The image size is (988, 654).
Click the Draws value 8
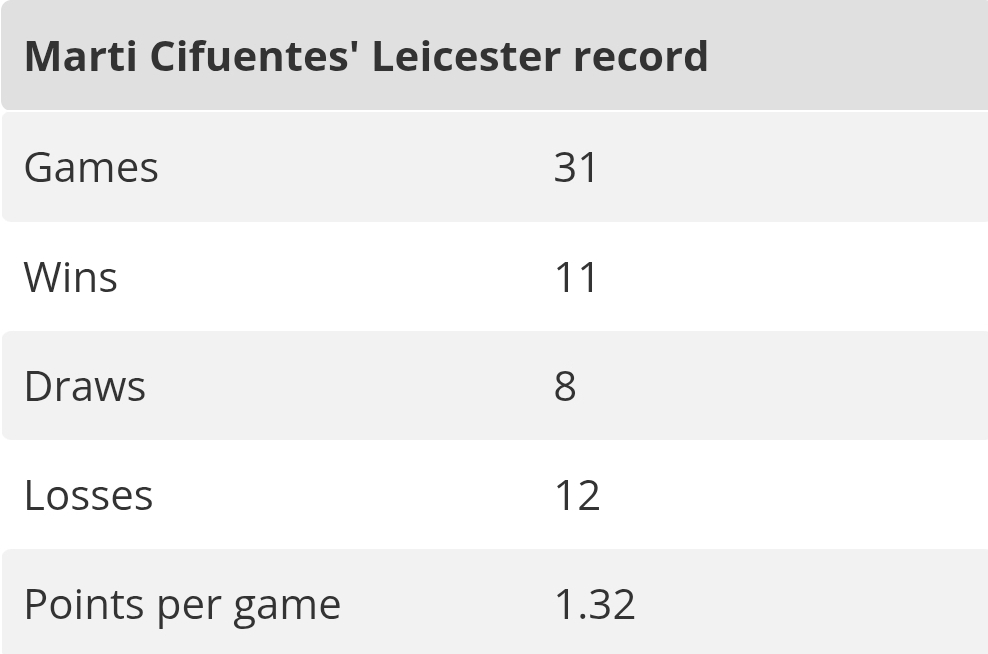(565, 386)
